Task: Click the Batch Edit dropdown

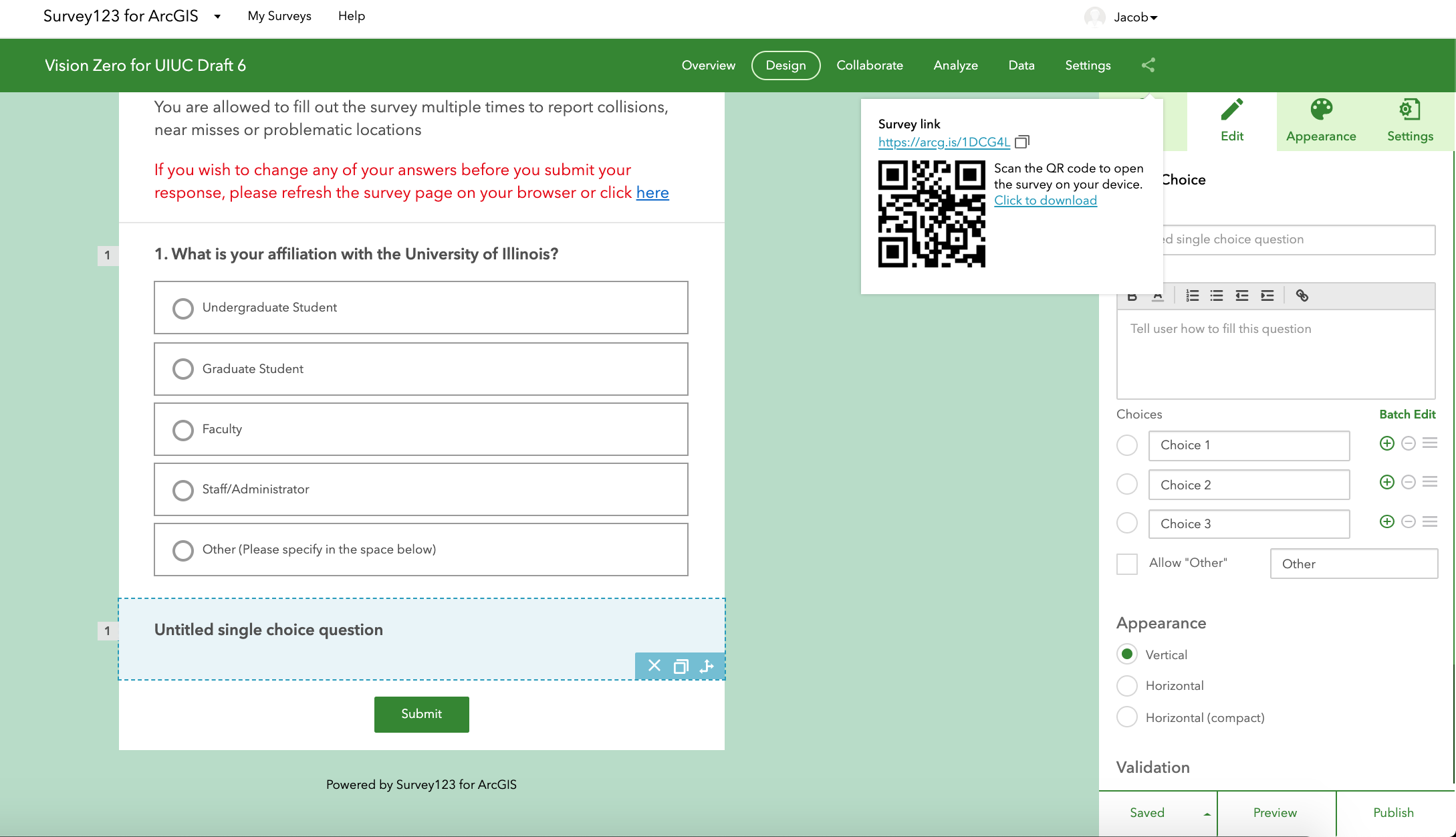Action: tap(1407, 414)
